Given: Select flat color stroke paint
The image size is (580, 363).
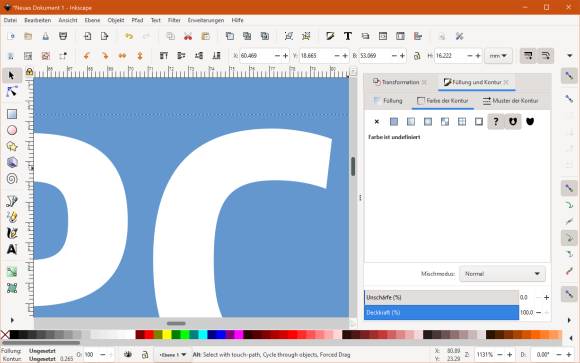Looking at the screenshot, I should click(x=394, y=121).
